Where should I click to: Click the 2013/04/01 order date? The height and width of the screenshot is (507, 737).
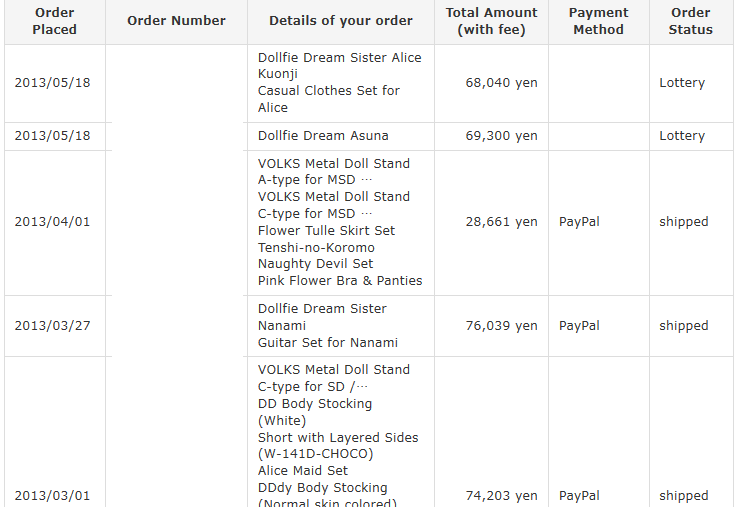[x=52, y=222]
